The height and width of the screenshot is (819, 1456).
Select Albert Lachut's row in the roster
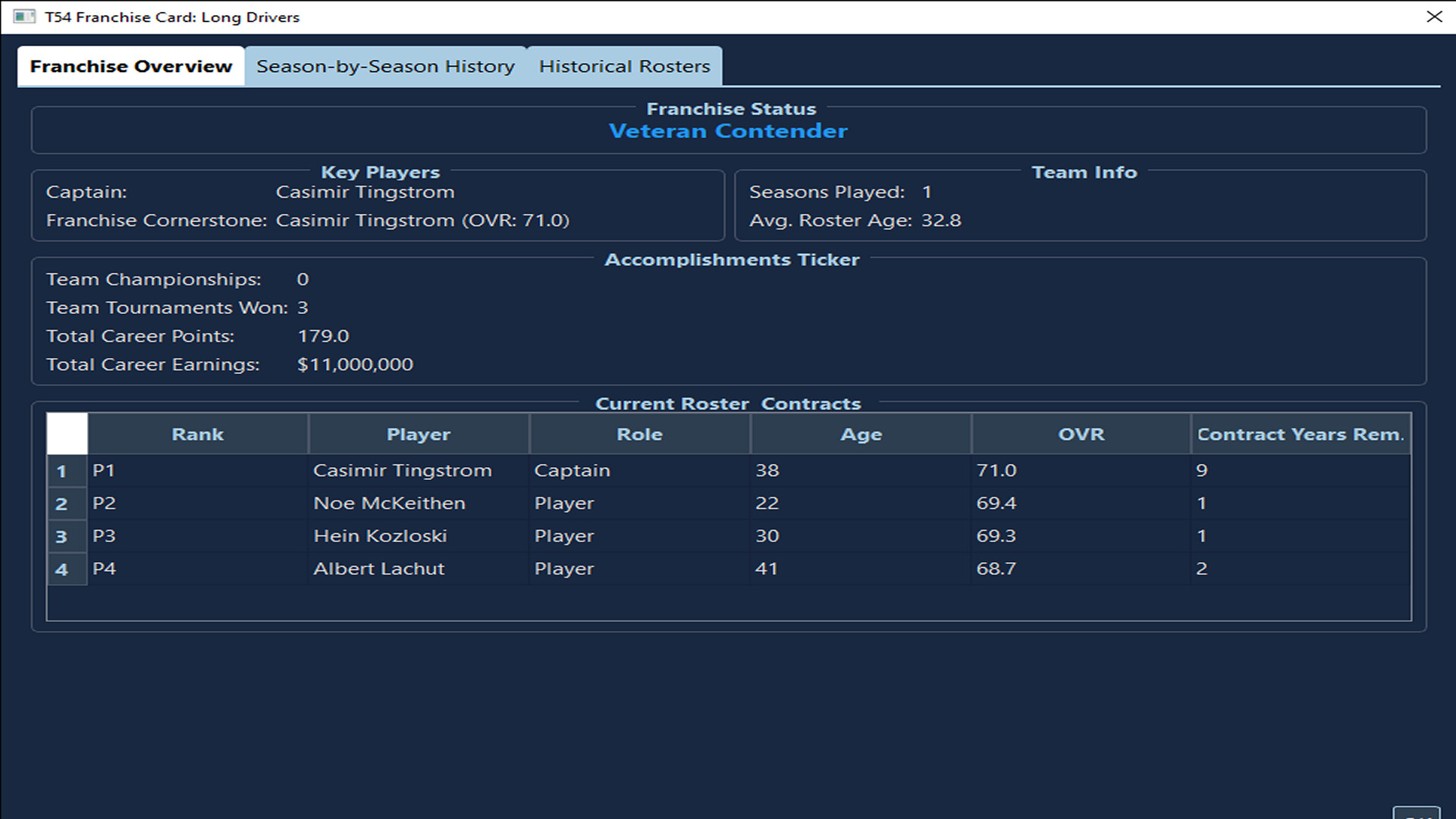(x=379, y=568)
